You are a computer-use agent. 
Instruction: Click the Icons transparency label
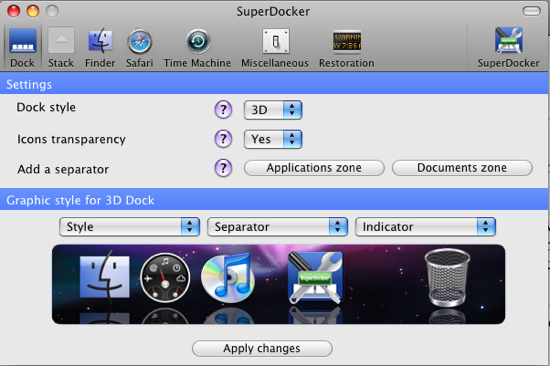tap(71, 139)
